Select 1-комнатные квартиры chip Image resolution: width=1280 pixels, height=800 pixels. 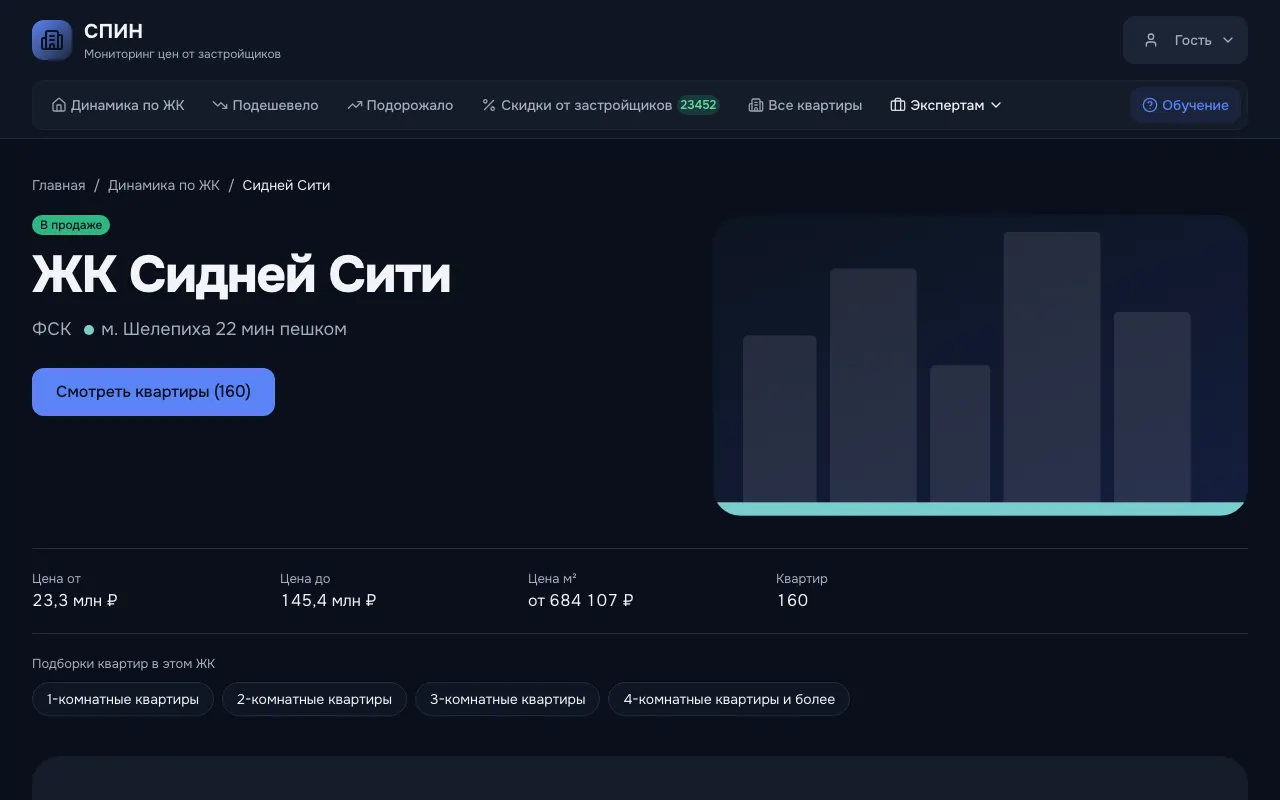(x=123, y=699)
